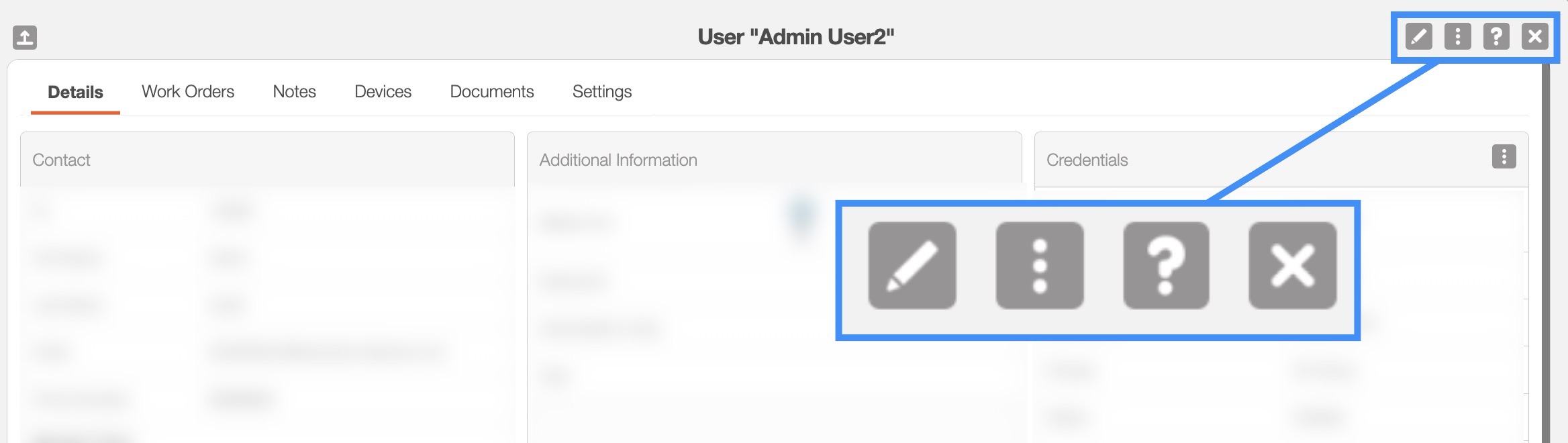This screenshot has height=443, width=1568.
Task: Click the Additional Information panel header
Action: [618, 160]
